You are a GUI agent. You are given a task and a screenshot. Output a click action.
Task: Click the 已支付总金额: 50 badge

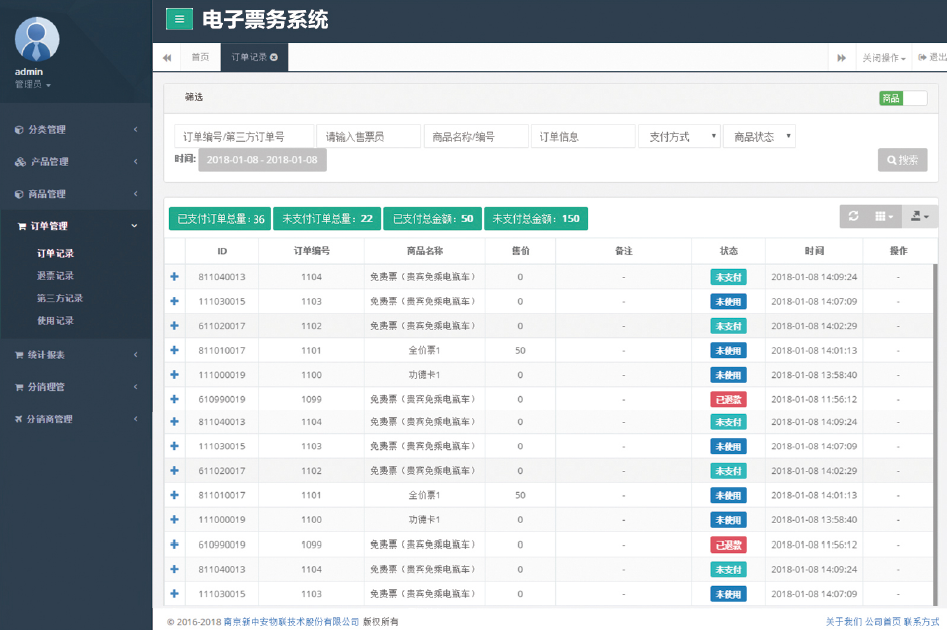(x=432, y=219)
